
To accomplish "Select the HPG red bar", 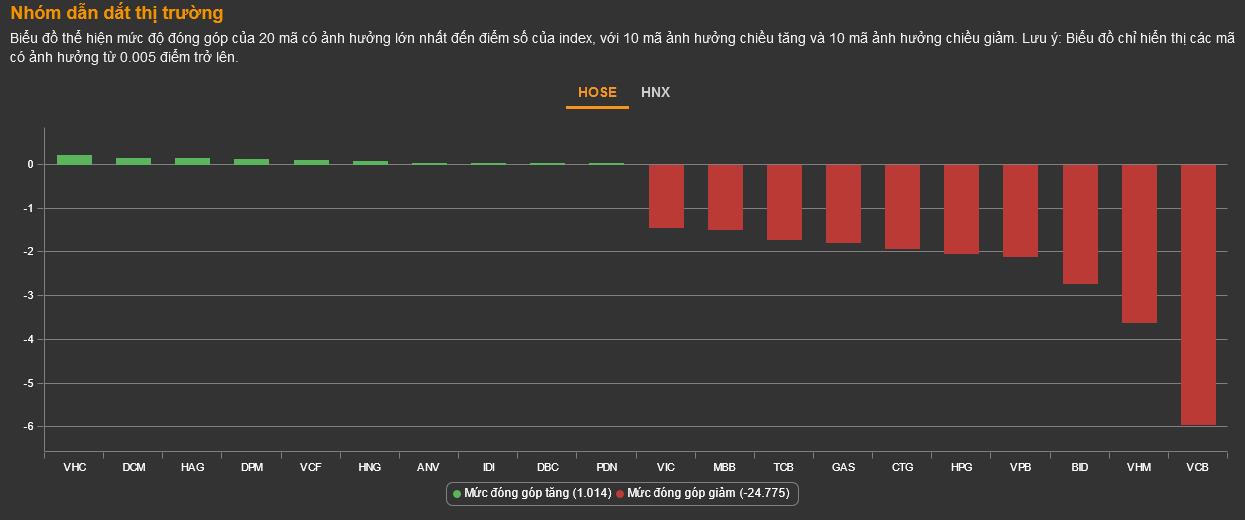I will point(962,209).
